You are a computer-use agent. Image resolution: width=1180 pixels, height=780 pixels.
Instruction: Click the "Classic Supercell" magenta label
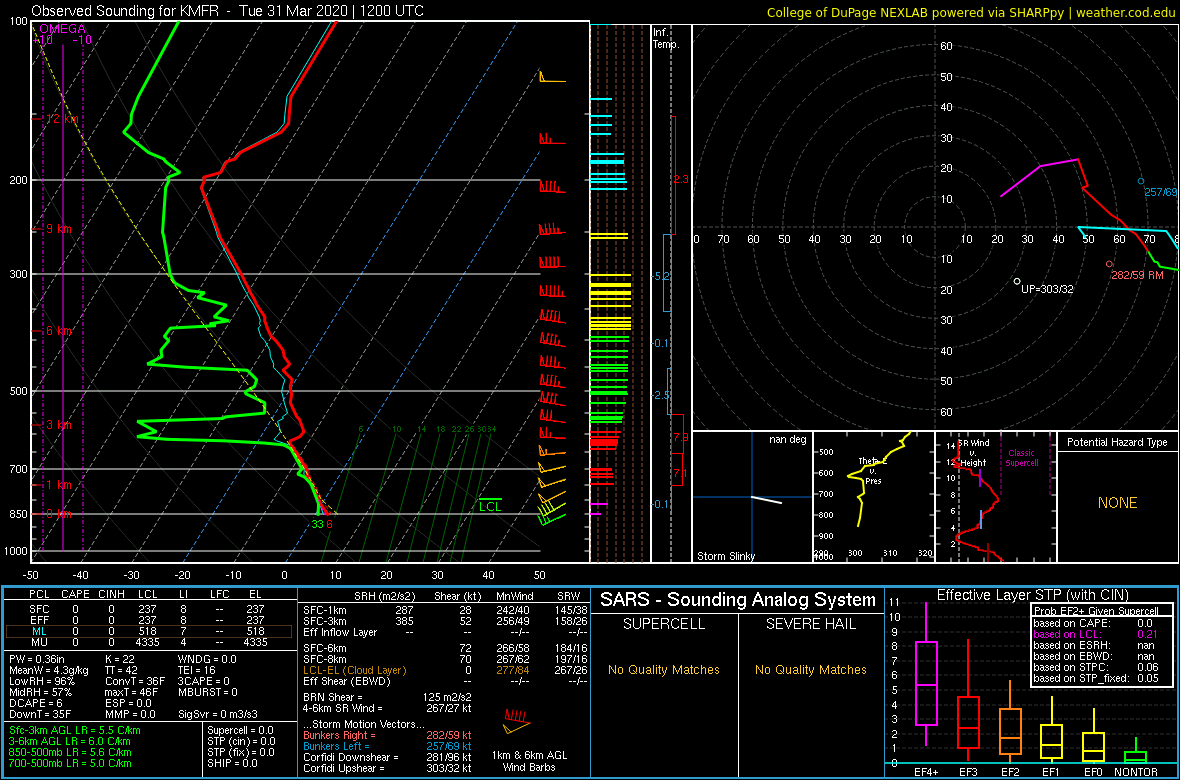pos(1024,459)
